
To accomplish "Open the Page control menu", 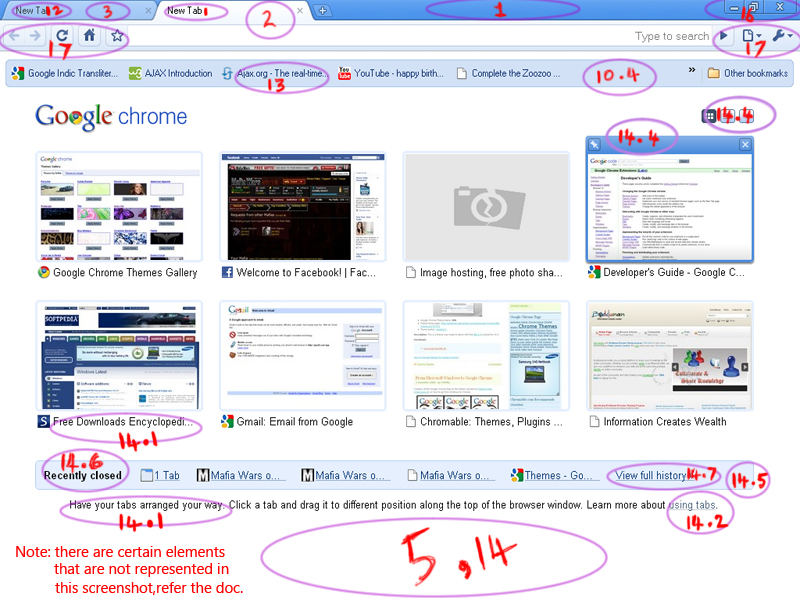I will click(x=751, y=36).
